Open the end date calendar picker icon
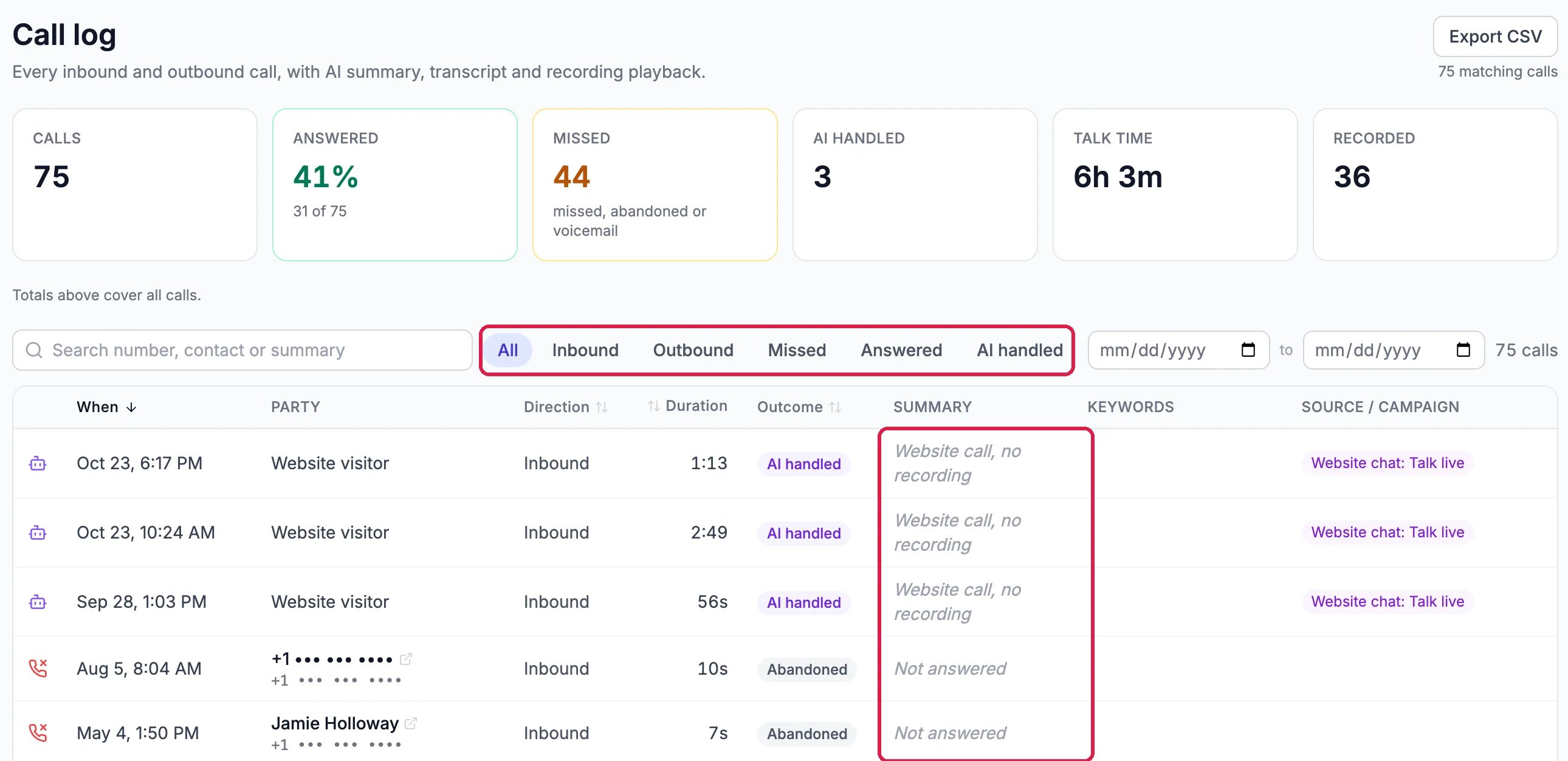1568x761 pixels. pyautogui.click(x=1463, y=350)
